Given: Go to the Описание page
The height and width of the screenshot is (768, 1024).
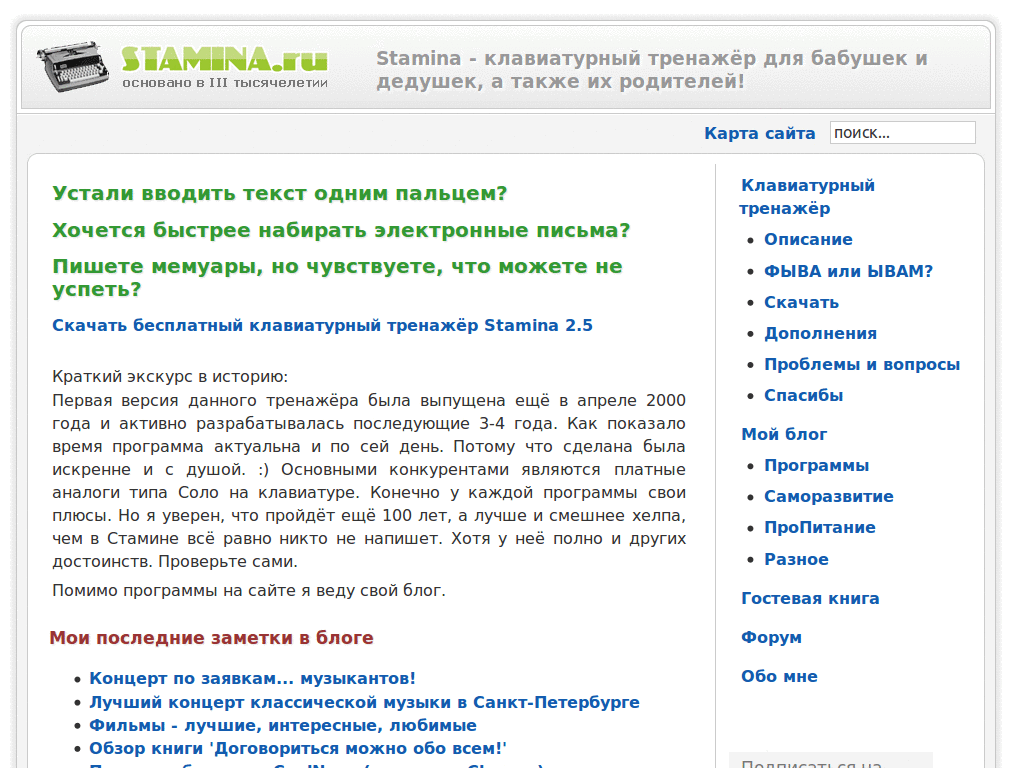Looking at the screenshot, I should click(808, 240).
